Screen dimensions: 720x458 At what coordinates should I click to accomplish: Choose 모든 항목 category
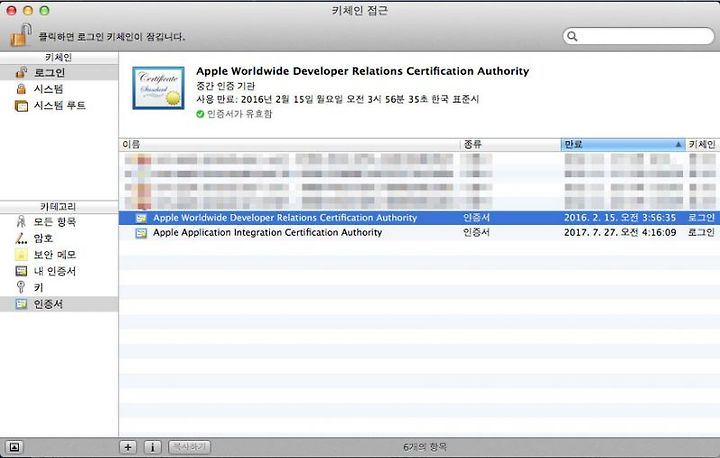tap(59, 222)
